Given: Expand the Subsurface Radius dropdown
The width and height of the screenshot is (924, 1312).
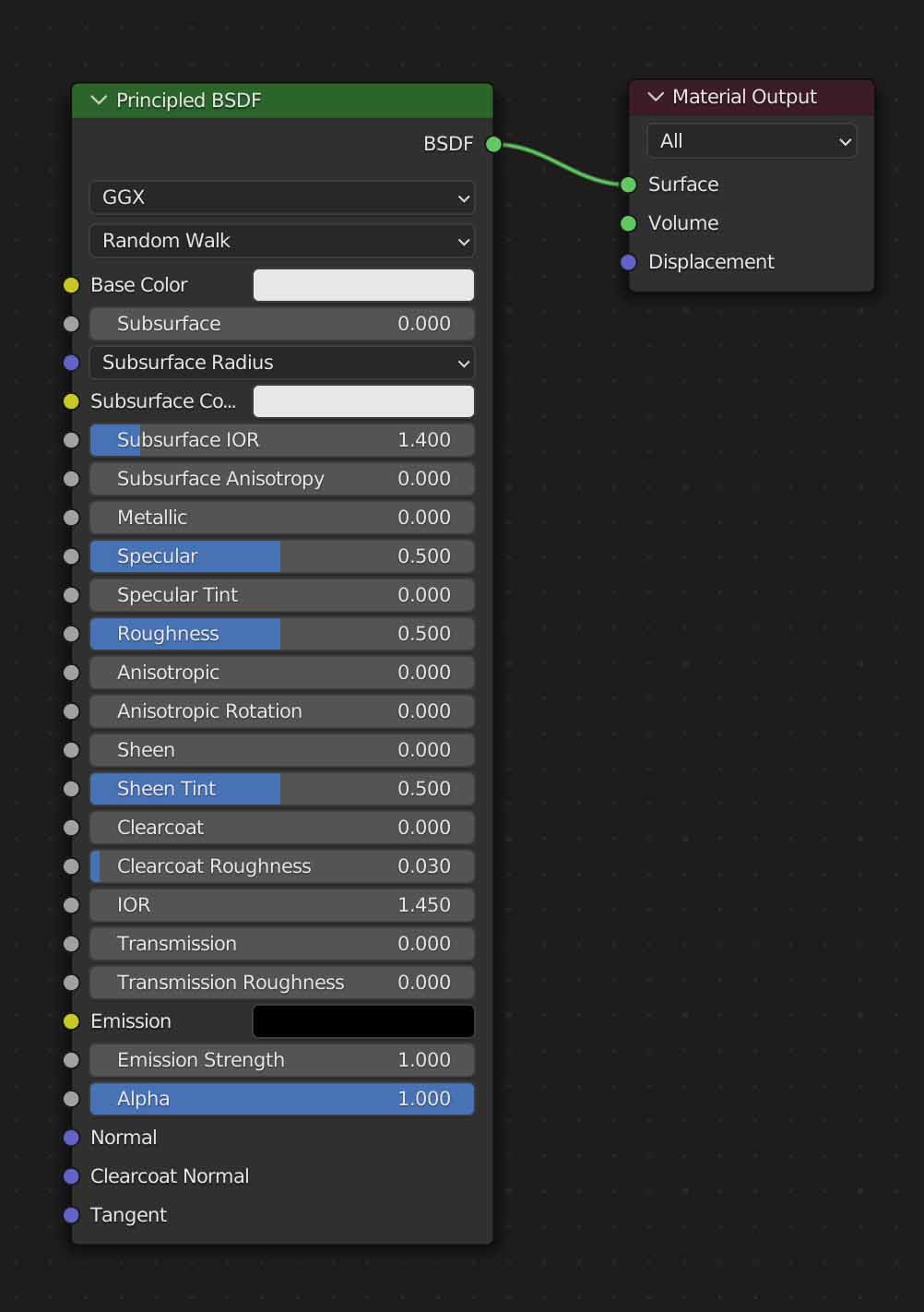Looking at the screenshot, I should click(282, 363).
